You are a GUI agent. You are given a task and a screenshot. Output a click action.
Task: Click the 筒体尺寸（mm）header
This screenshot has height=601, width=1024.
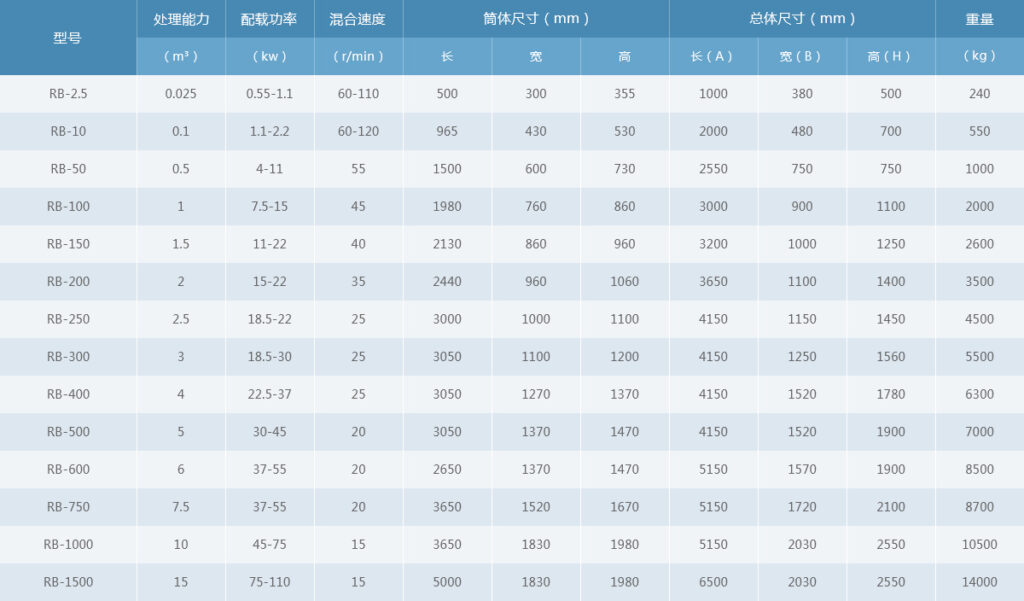pos(536,19)
